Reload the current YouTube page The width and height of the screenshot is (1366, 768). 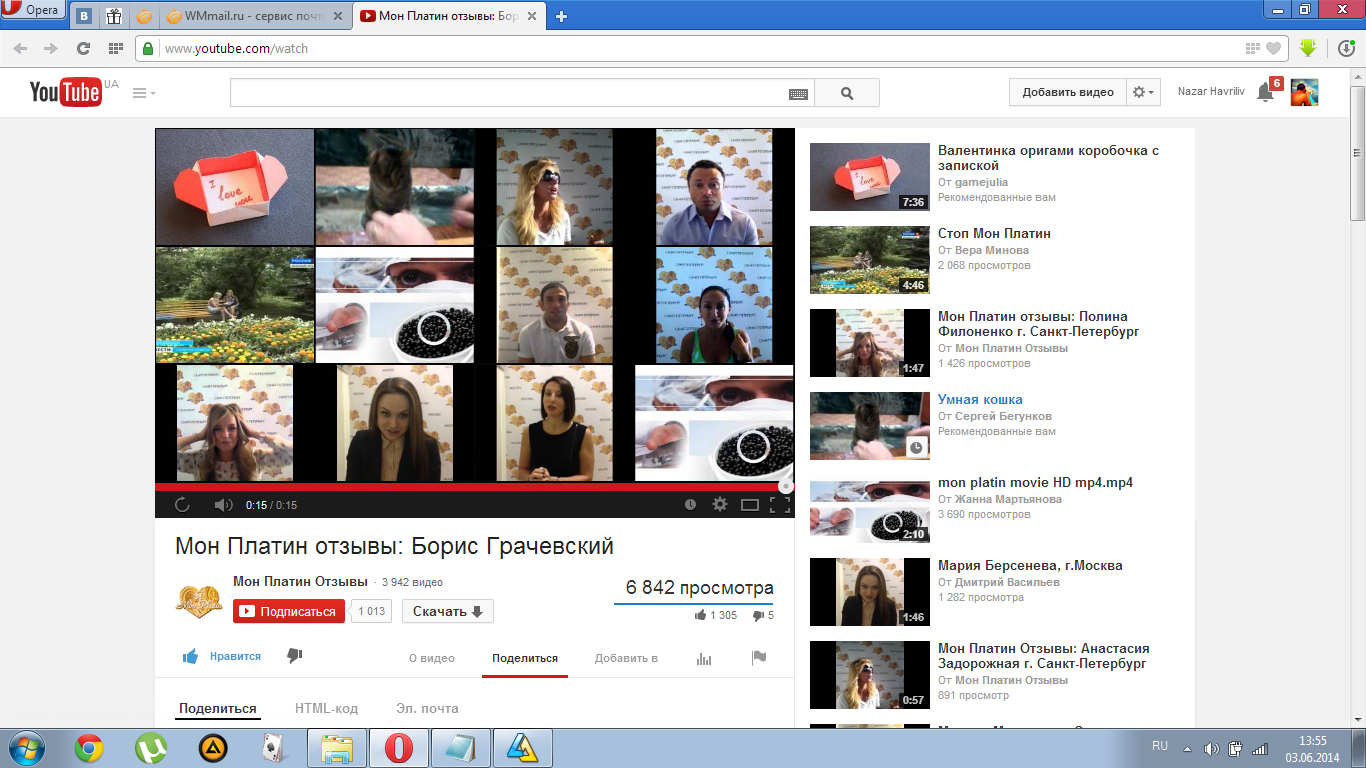click(x=83, y=48)
